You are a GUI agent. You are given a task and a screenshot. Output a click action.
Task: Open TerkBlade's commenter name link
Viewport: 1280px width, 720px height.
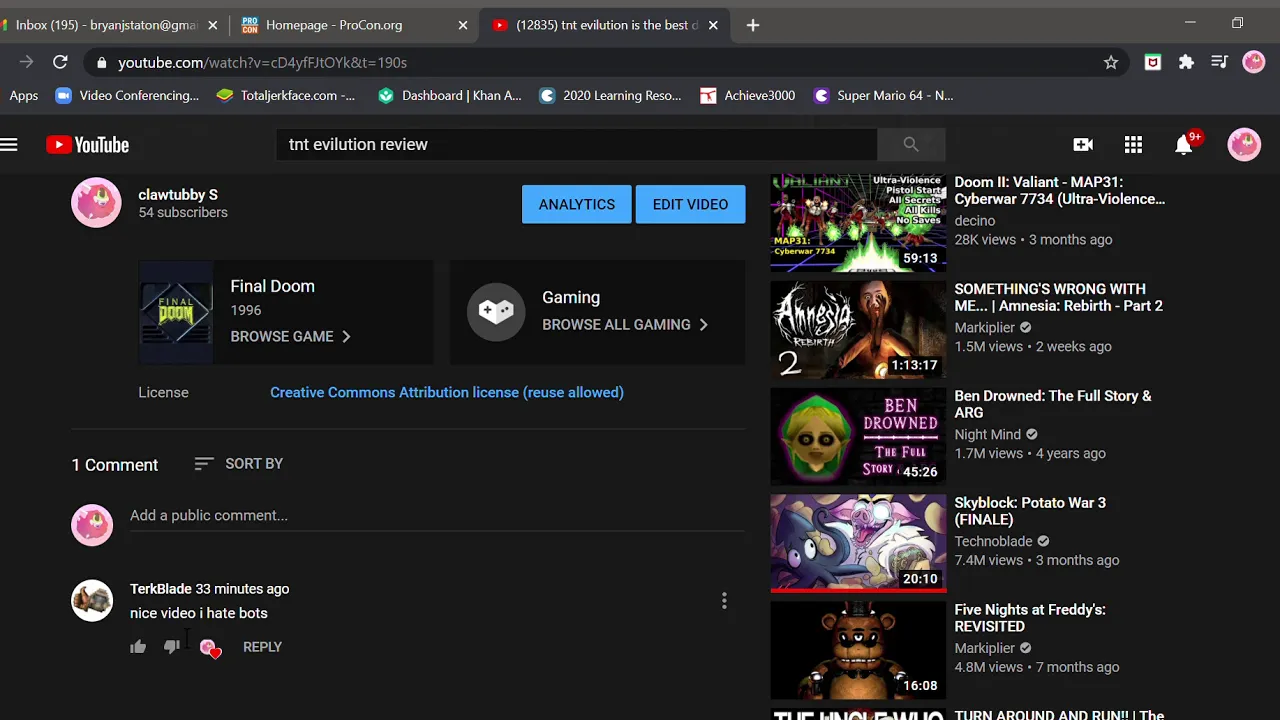pos(160,589)
